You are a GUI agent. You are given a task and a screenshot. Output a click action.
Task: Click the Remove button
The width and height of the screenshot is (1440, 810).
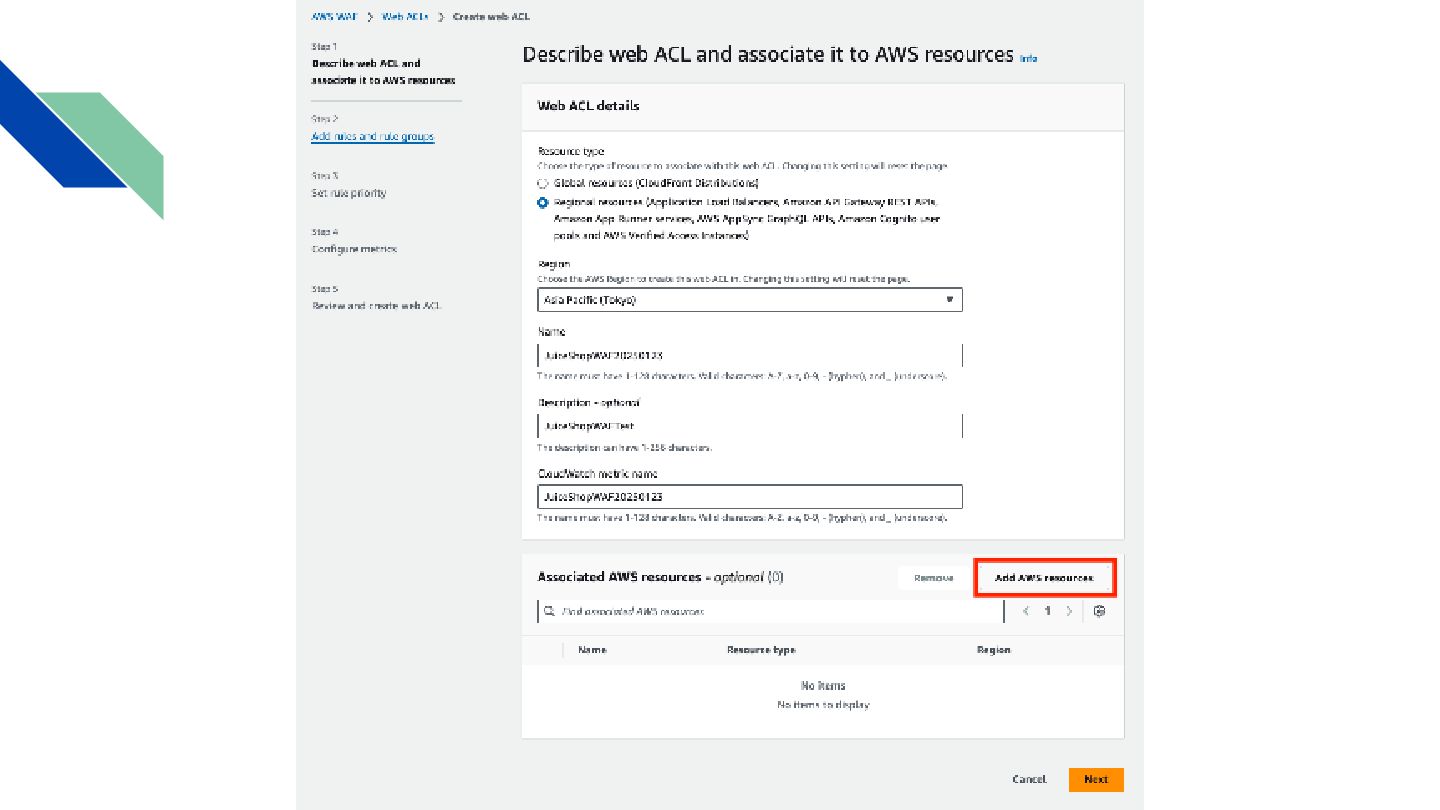pos(933,578)
